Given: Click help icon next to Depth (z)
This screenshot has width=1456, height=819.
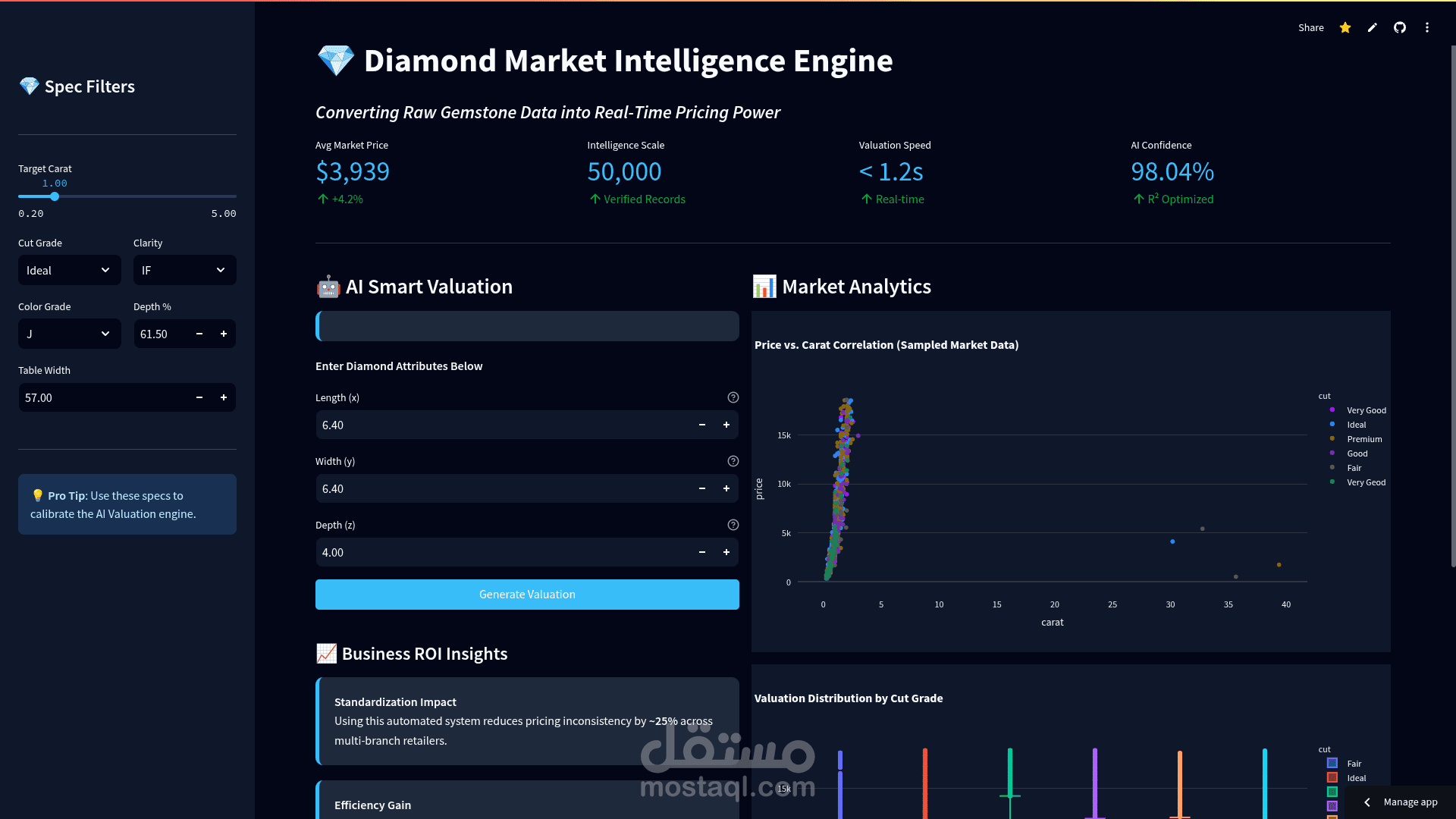Looking at the screenshot, I should (733, 525).
